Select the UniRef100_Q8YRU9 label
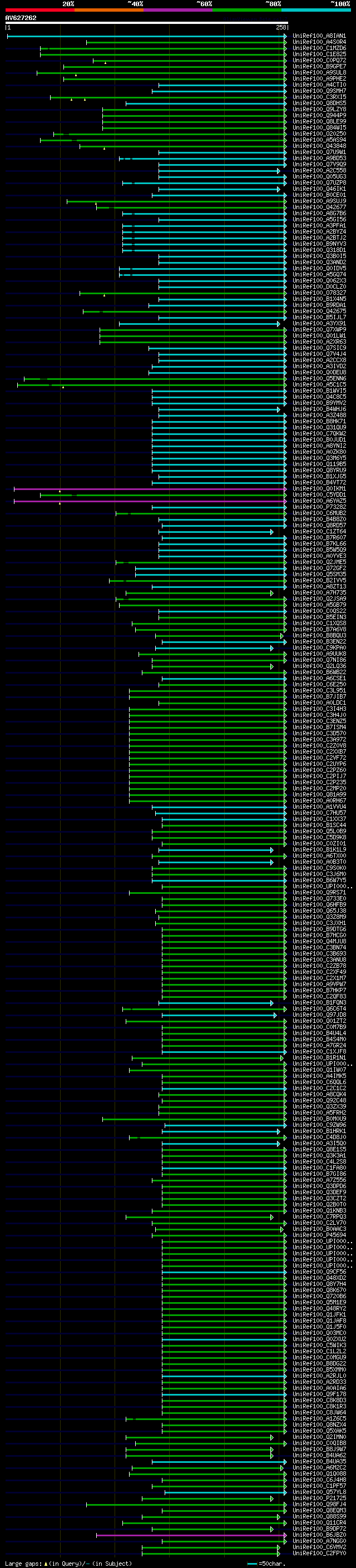 319,471
